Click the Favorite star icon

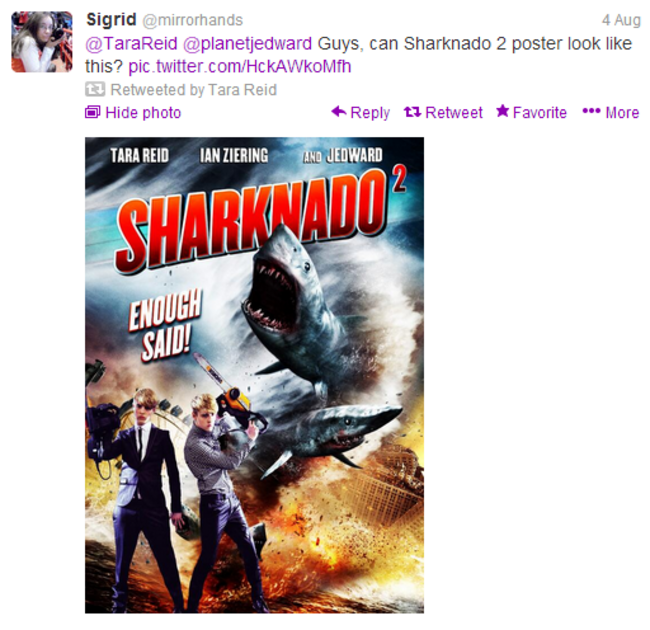tap(502, 111)
